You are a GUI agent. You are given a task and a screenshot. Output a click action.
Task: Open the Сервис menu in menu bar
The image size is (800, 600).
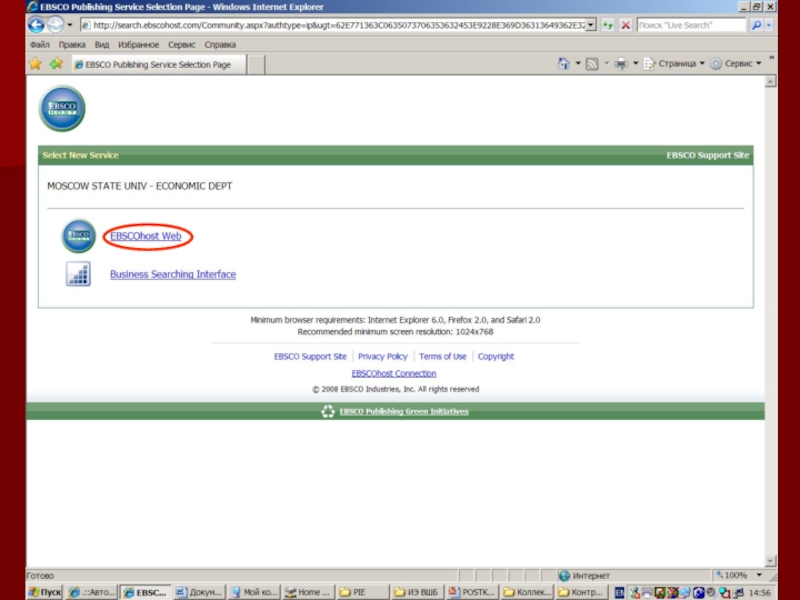pos(182,44)
